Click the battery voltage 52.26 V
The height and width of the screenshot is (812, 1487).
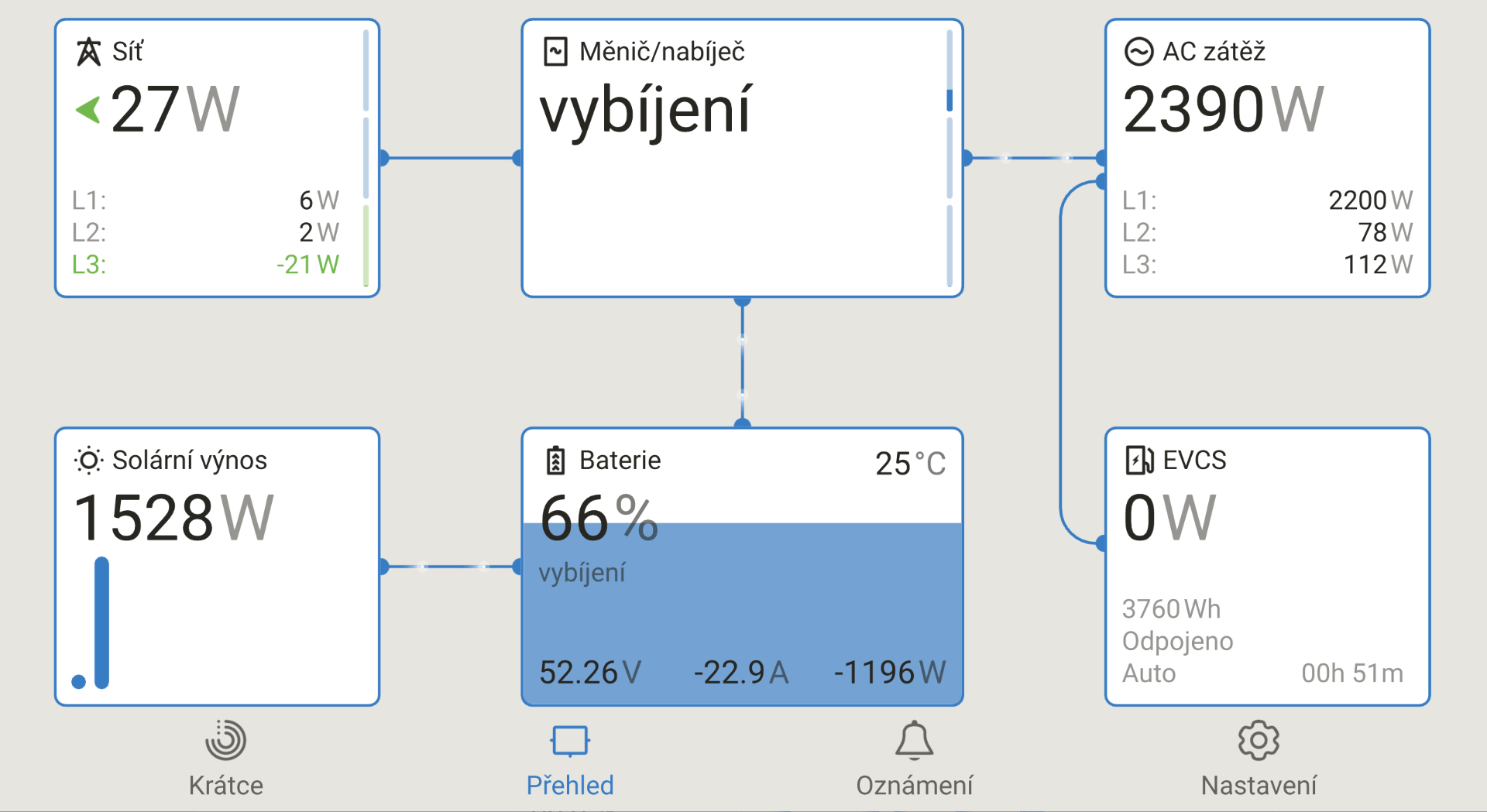pos(590,672)
